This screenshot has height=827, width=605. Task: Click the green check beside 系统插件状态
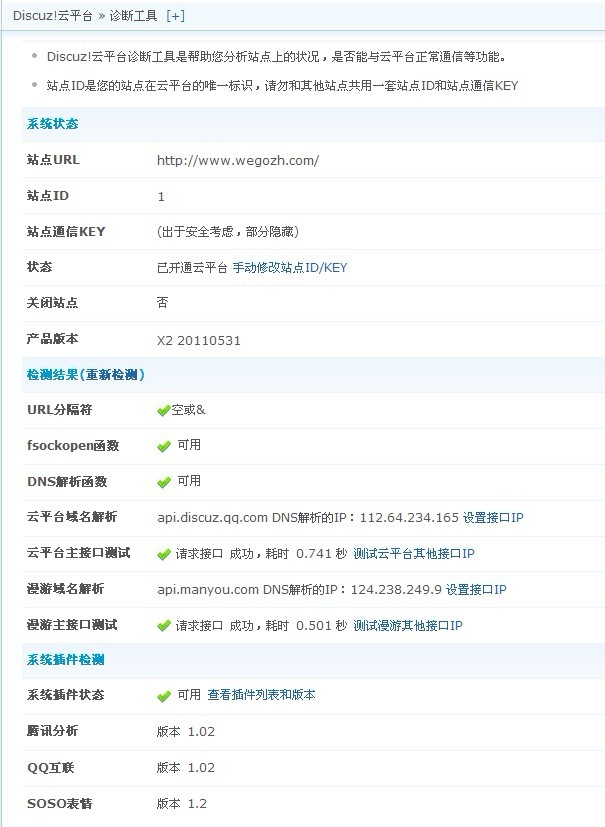tap(164, 696)
